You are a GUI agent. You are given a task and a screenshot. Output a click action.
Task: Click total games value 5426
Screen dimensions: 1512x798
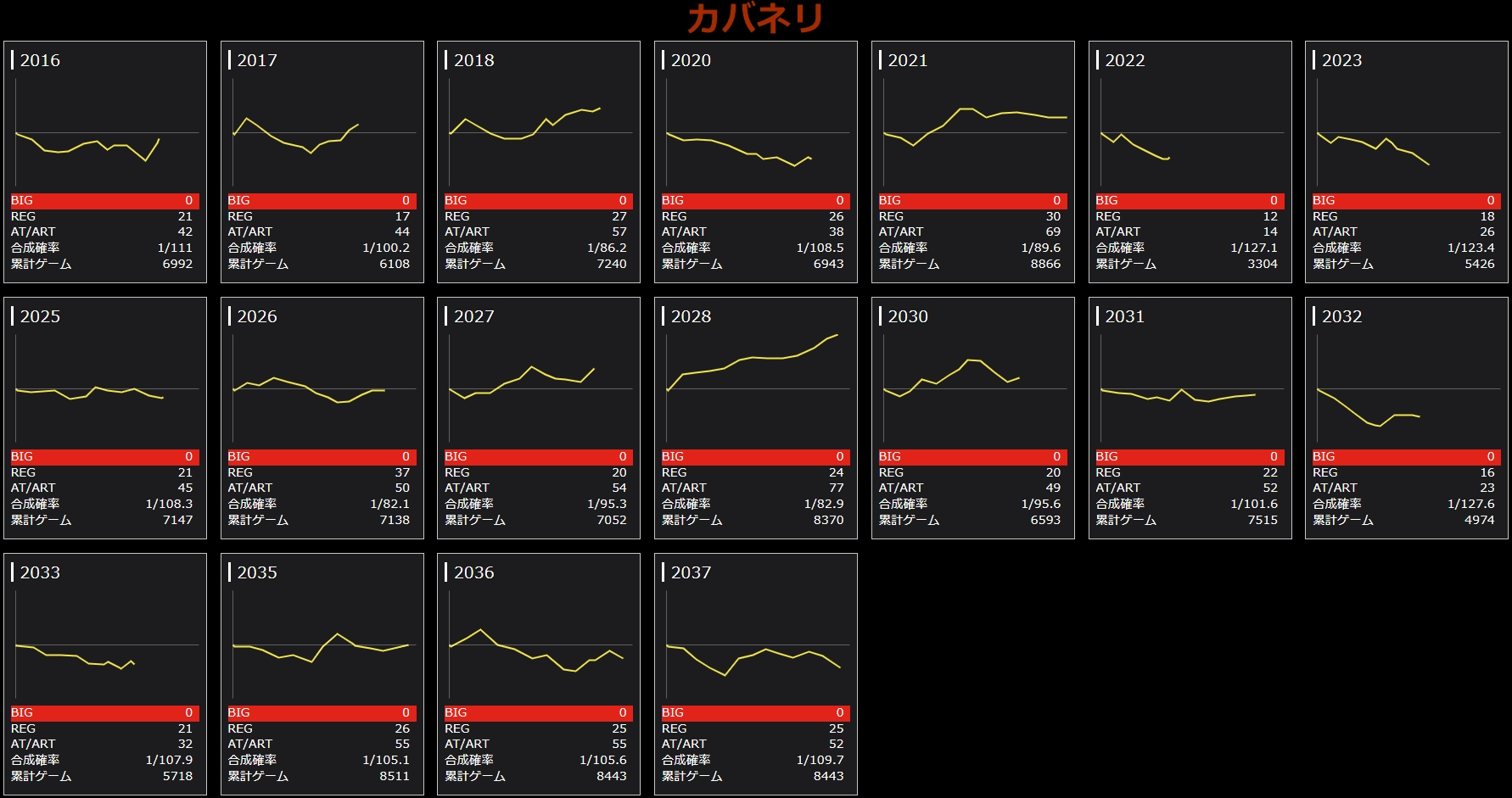[1480, 264]
